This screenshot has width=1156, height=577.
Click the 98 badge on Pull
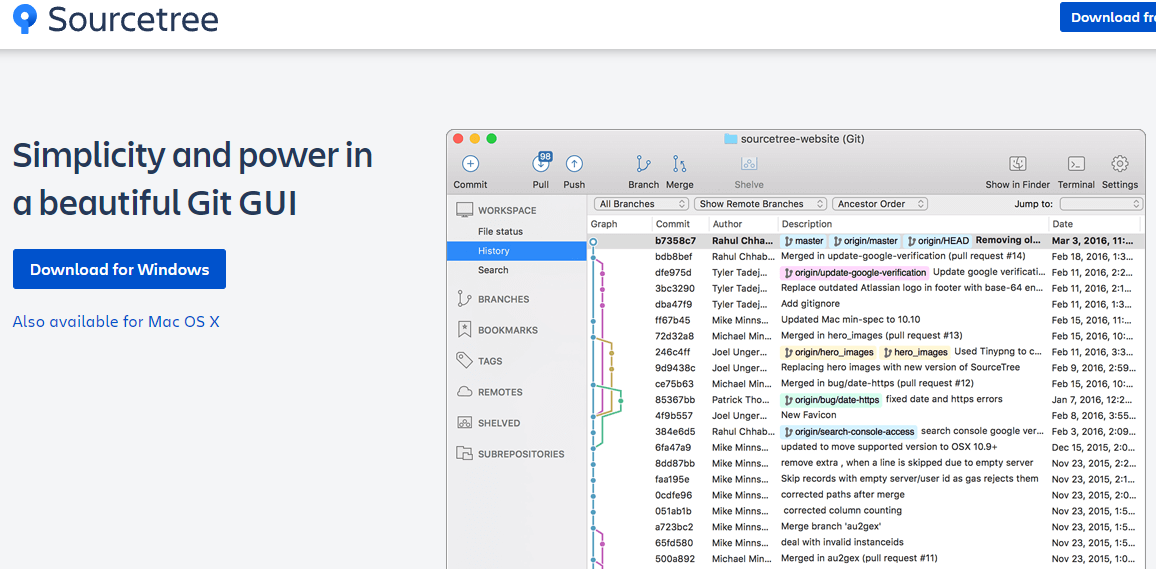[x=546, y=156]
